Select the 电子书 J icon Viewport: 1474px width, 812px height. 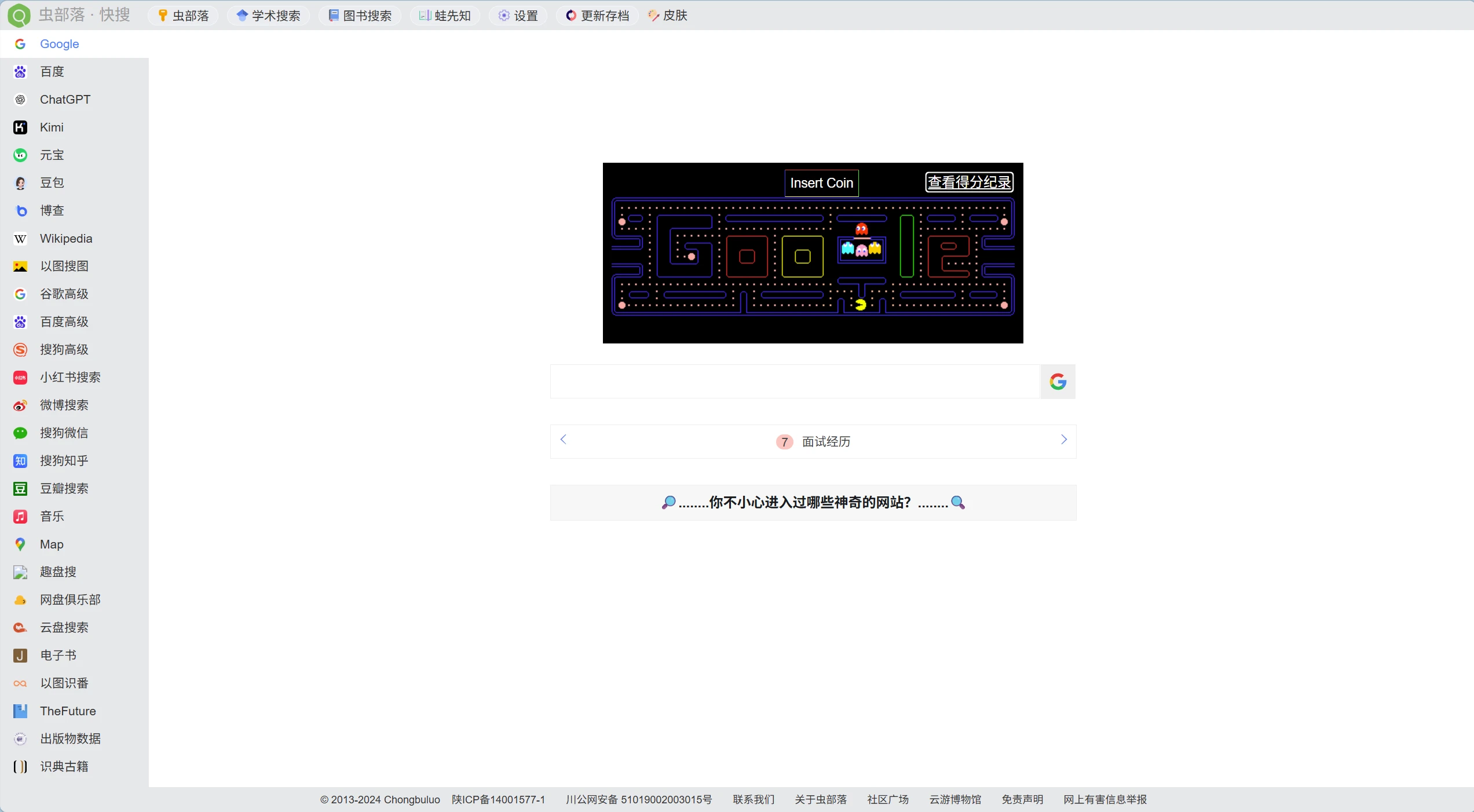pyautogui.click(x=20, y=656)
